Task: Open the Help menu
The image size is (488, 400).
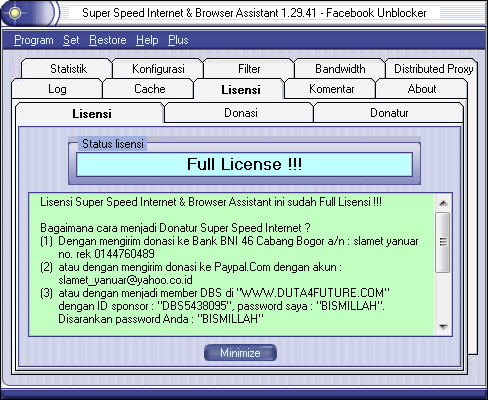Action: pyautogui.click(x=147, y=40)
